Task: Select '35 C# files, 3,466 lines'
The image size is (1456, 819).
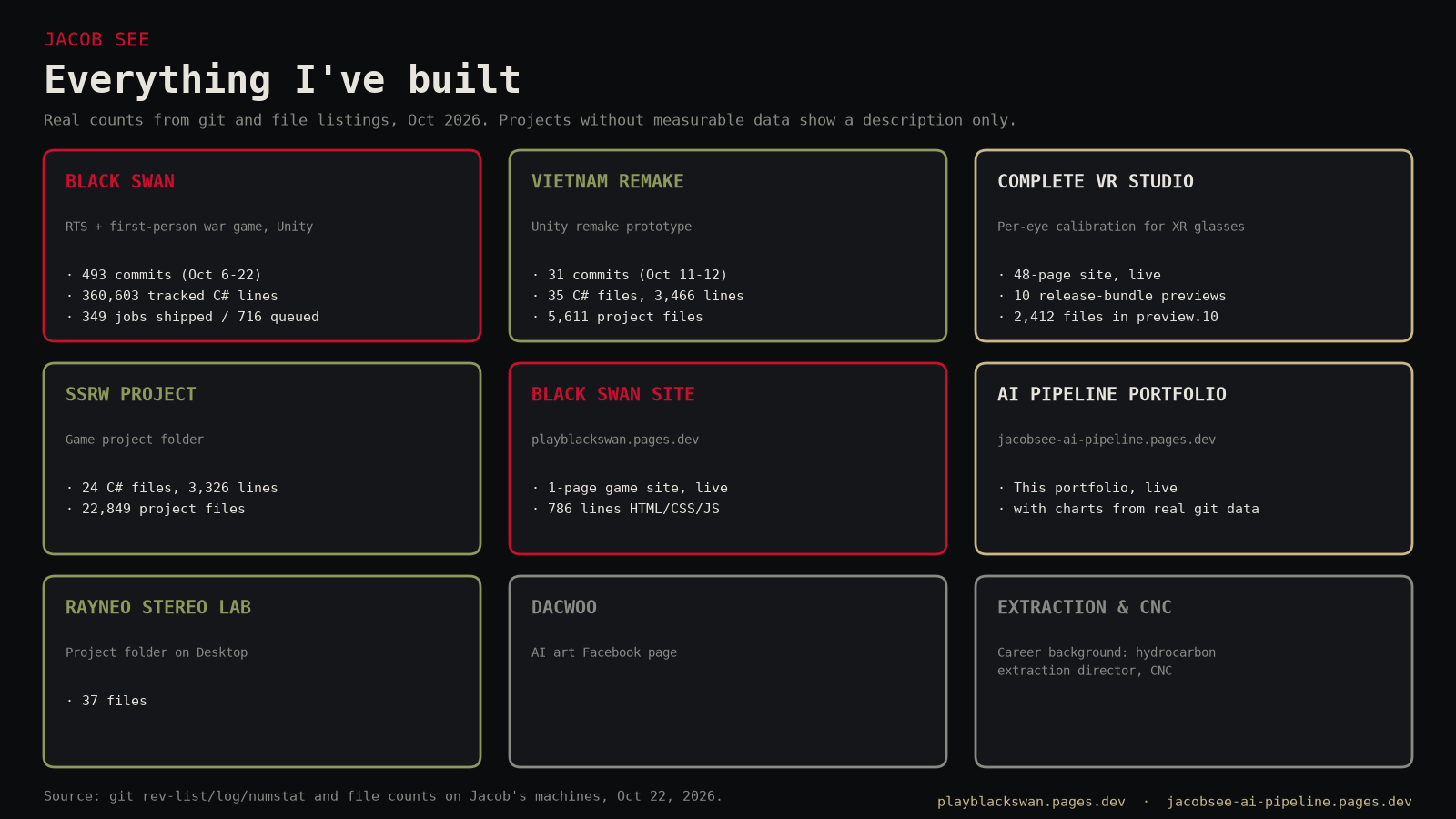Action: (x=645, y=296)
